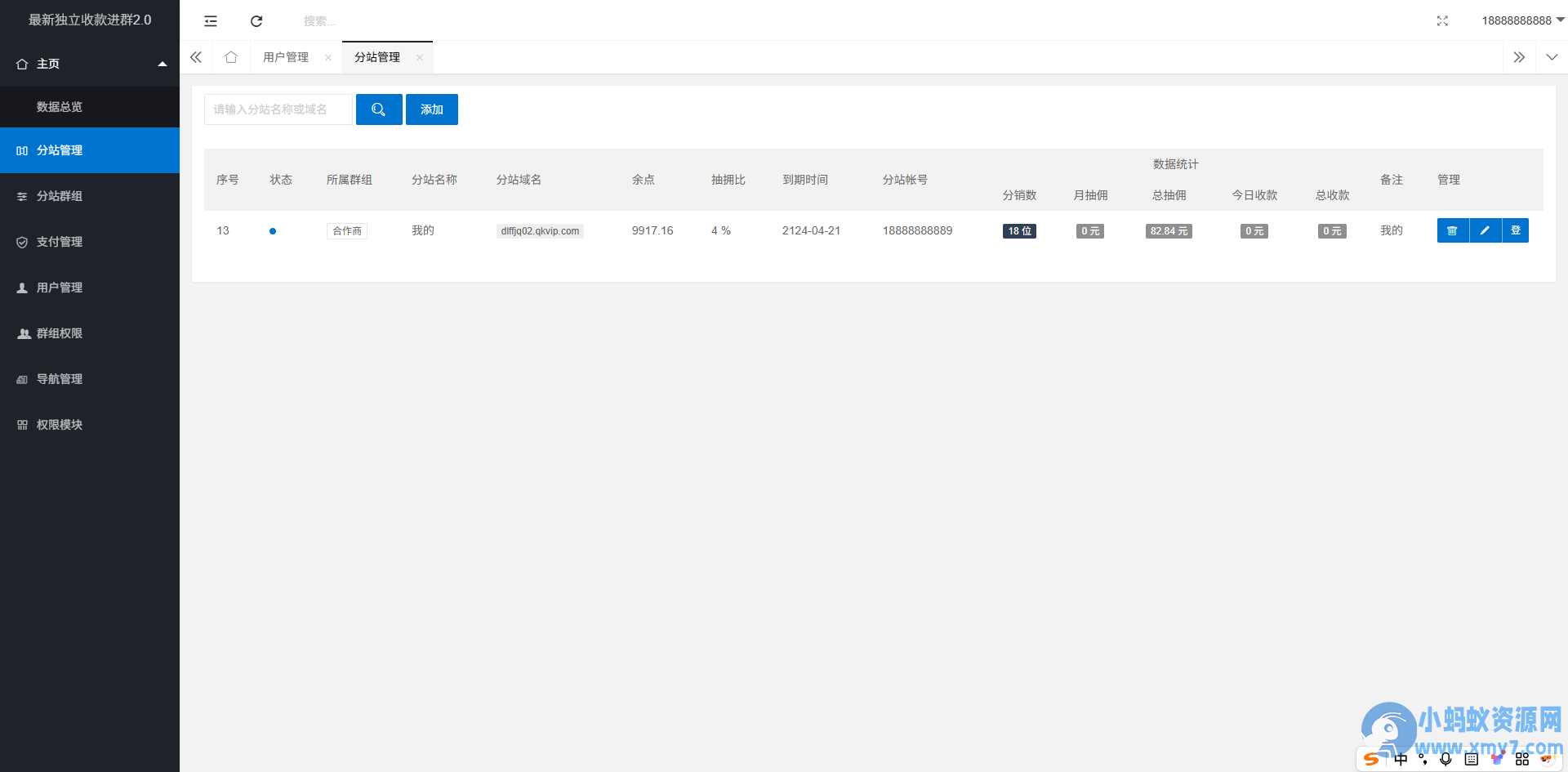Image resolution: width=1568 pixels, height=772 pixels.
Task: Click the 登 login button in row
Action: click(x=1516, y=230)
